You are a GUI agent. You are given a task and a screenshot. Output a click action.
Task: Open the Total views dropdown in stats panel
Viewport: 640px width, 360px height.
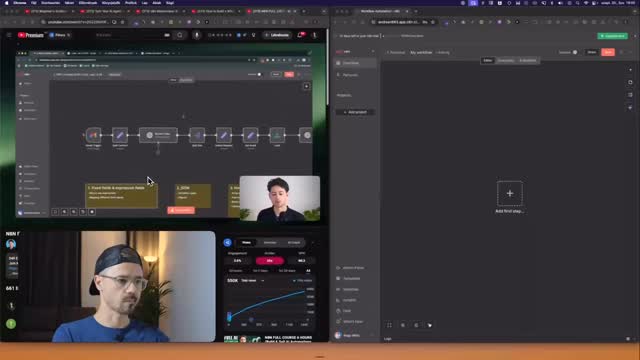[253, 280]
